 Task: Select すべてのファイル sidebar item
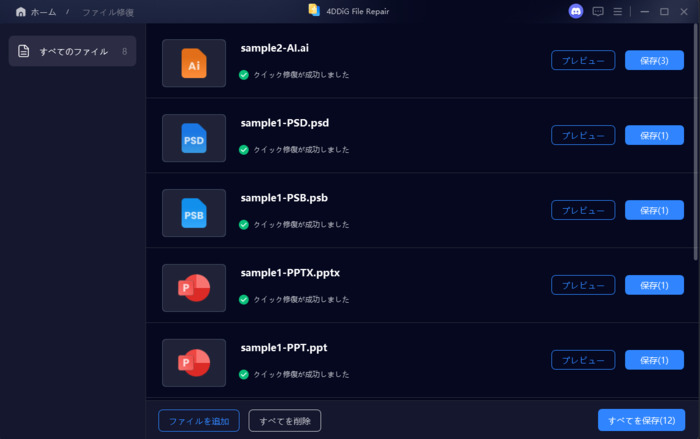click(x=72, y=51)
